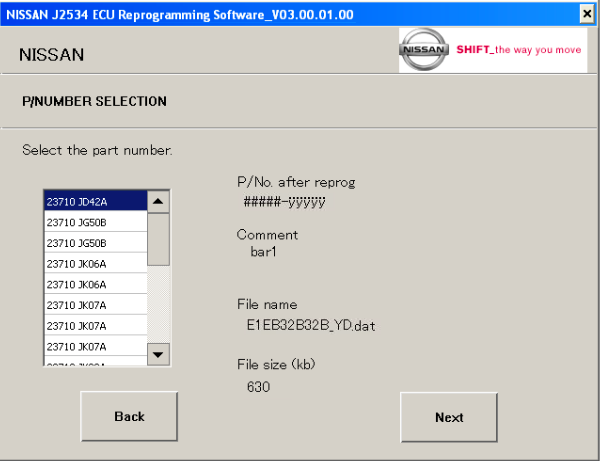Click the file size value 630
601x463 pixels.
pyautogui.click(x=258, y=387)
